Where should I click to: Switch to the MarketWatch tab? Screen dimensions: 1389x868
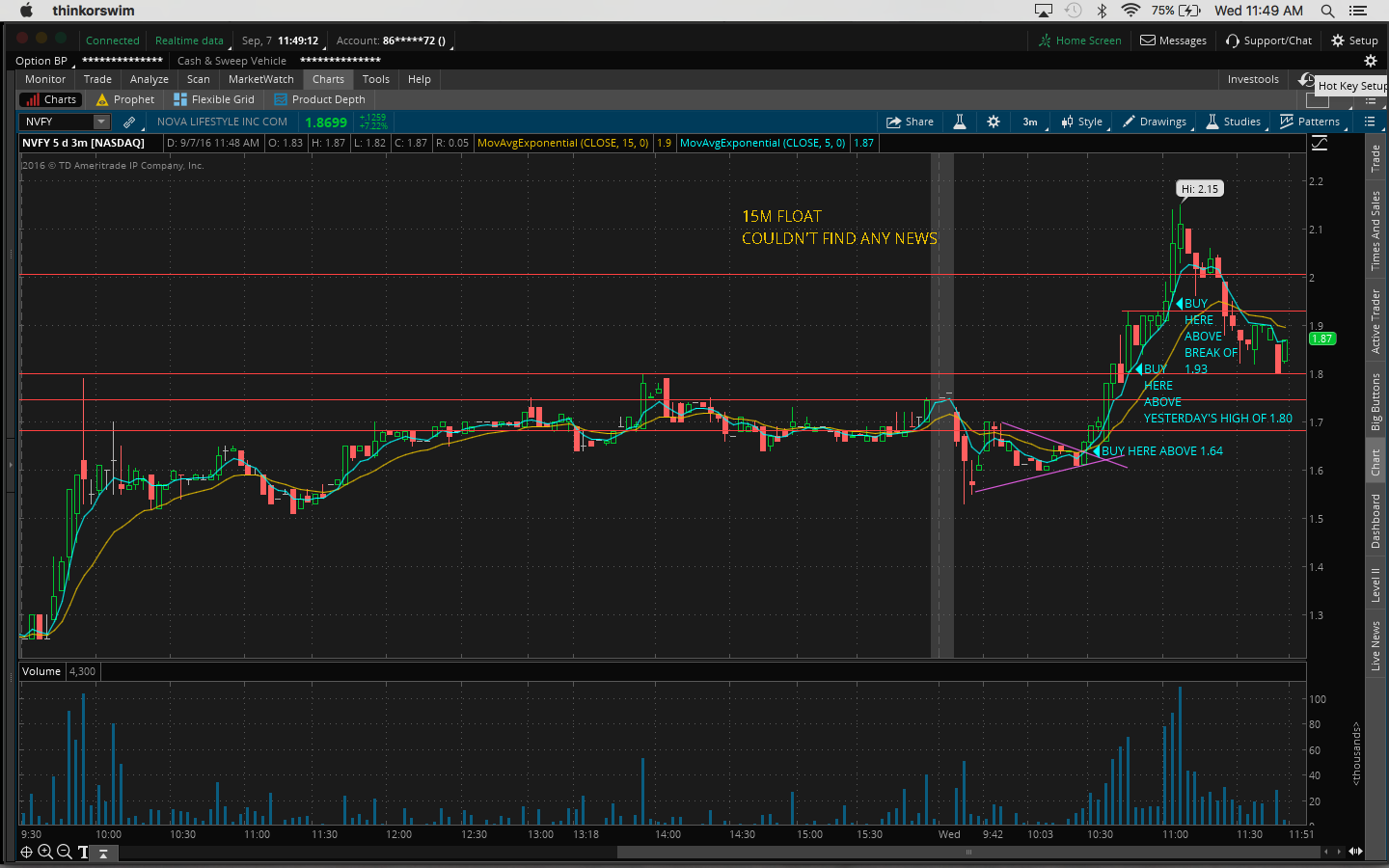pos(261,79)
